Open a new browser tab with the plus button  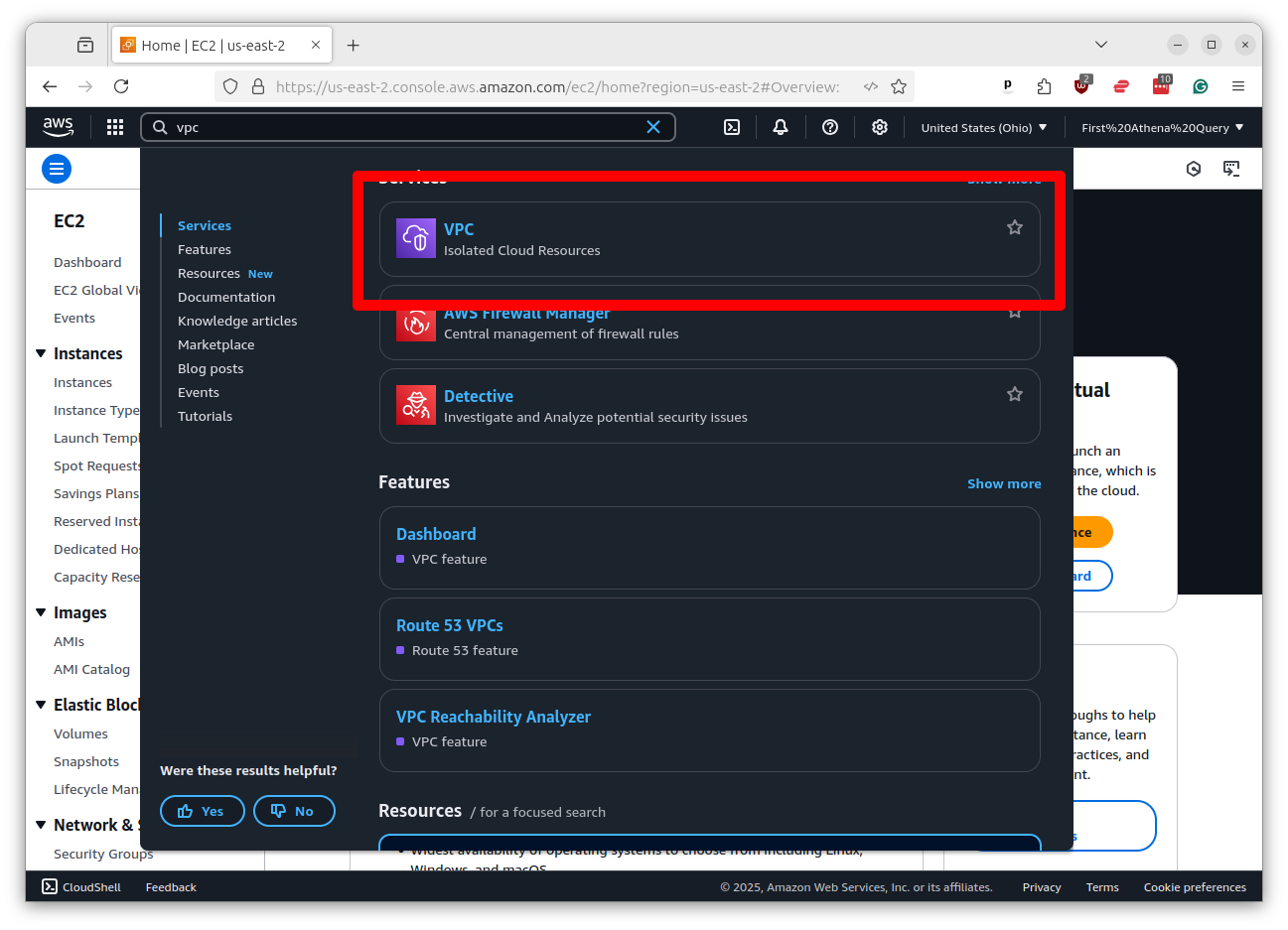point(353,45)
